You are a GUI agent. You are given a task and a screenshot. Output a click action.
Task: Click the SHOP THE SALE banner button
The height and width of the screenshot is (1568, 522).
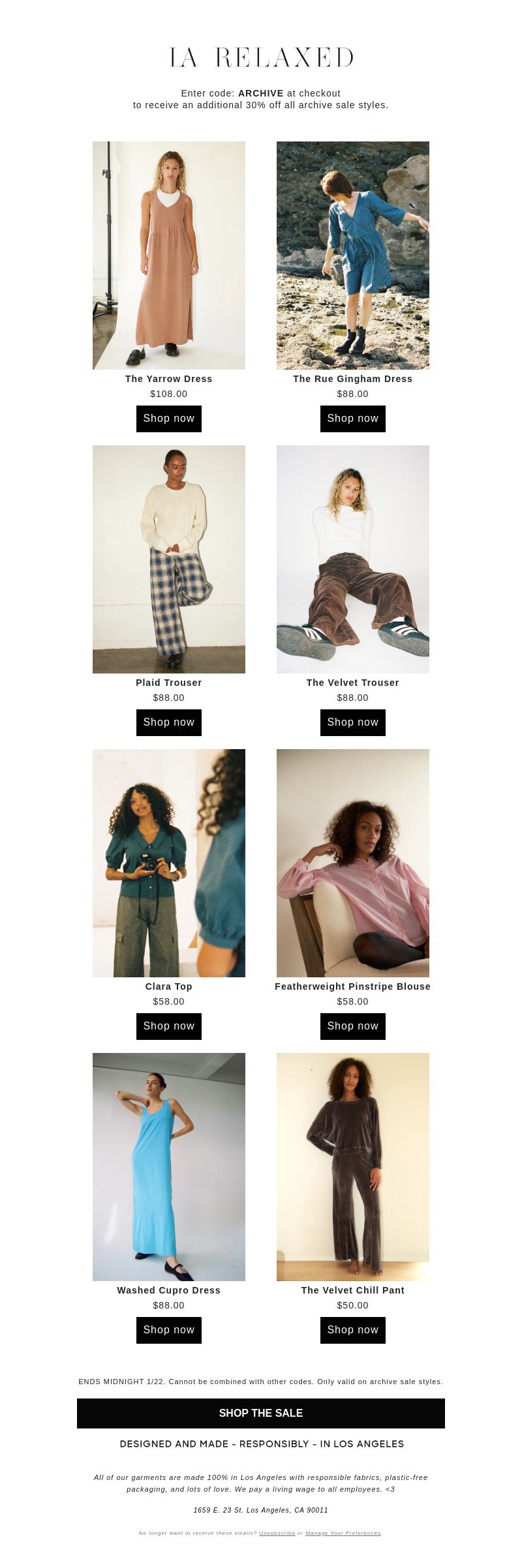coord(261,1413)
